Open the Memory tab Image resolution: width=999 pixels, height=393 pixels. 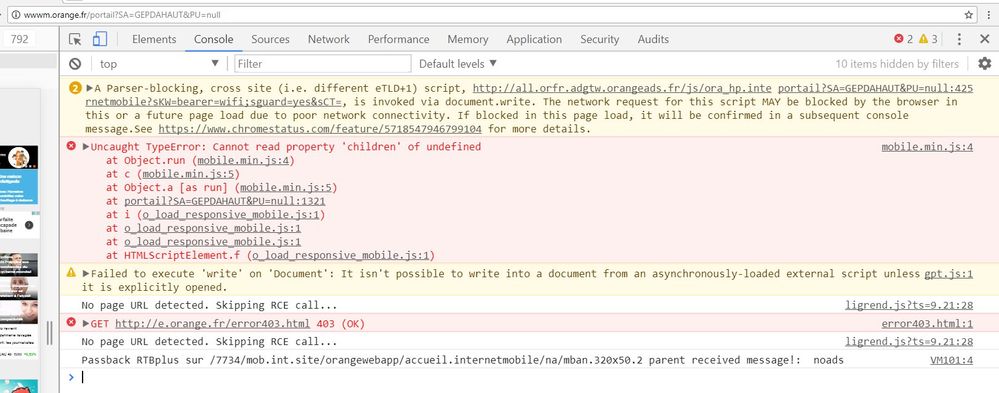tap(468, 39)
